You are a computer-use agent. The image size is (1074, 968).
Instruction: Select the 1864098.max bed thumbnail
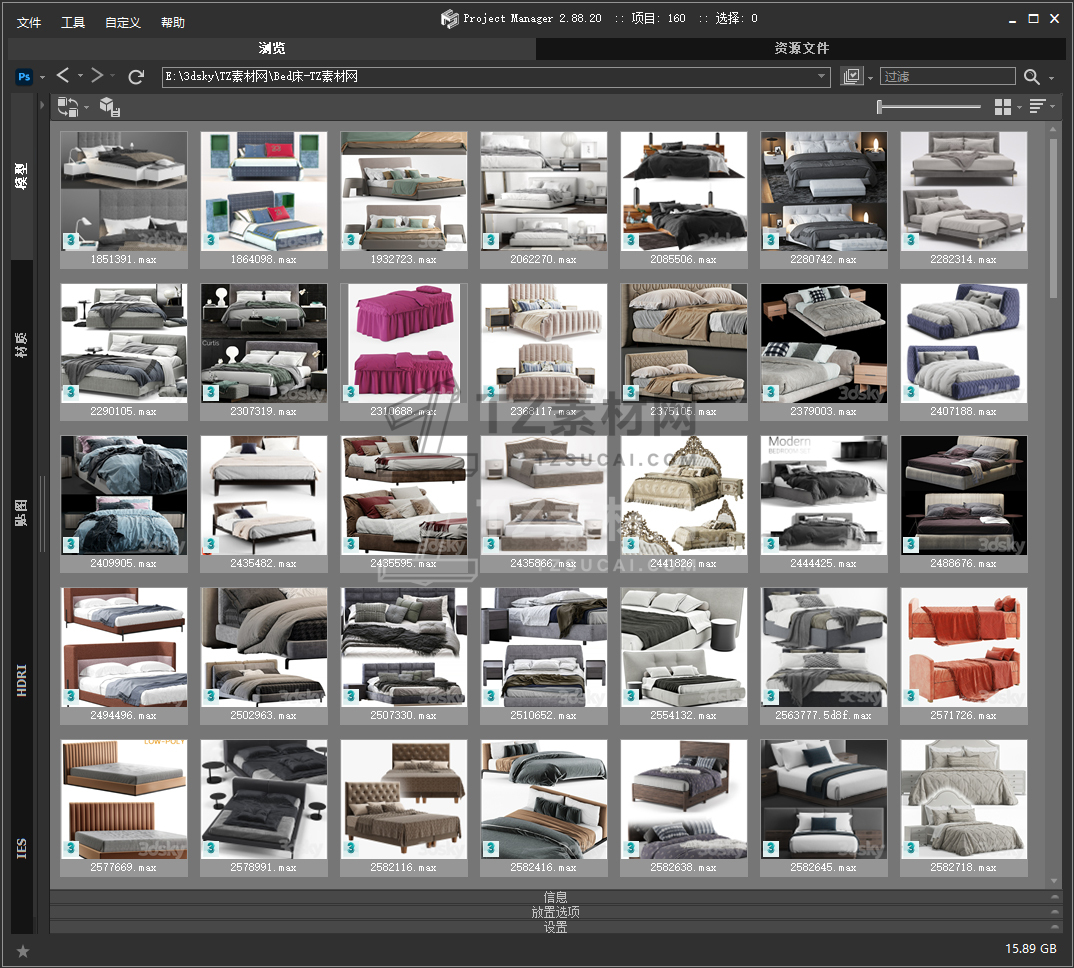click(x=264, y=199)
